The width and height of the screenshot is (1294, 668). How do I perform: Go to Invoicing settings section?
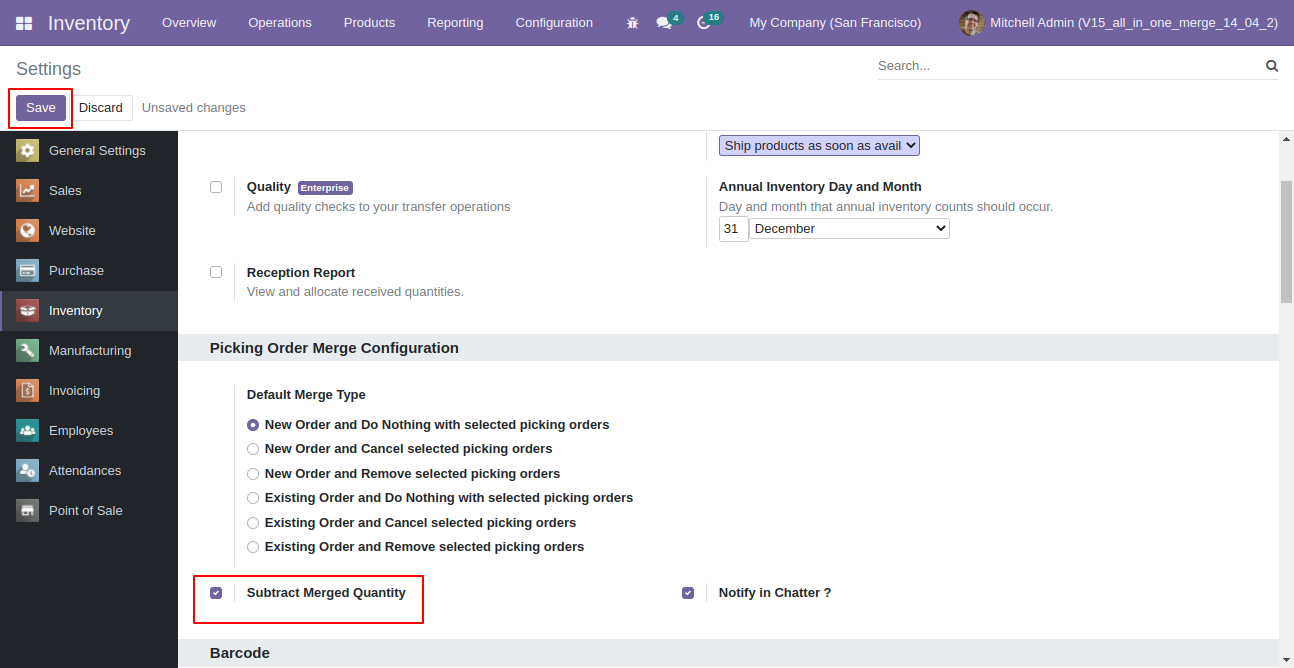[89, 391]
